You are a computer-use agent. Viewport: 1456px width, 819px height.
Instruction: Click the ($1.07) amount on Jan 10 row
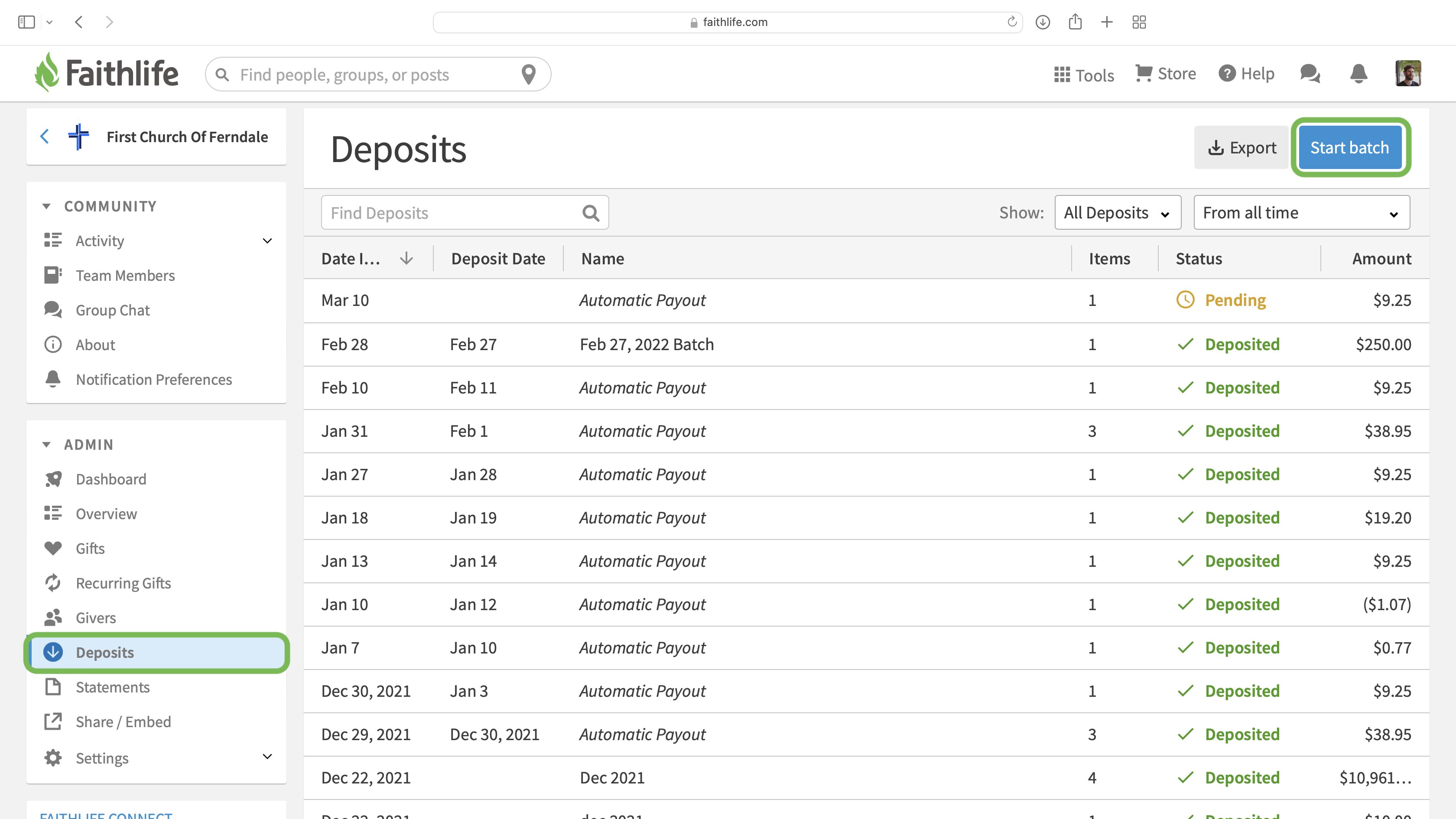point(1387,604)
